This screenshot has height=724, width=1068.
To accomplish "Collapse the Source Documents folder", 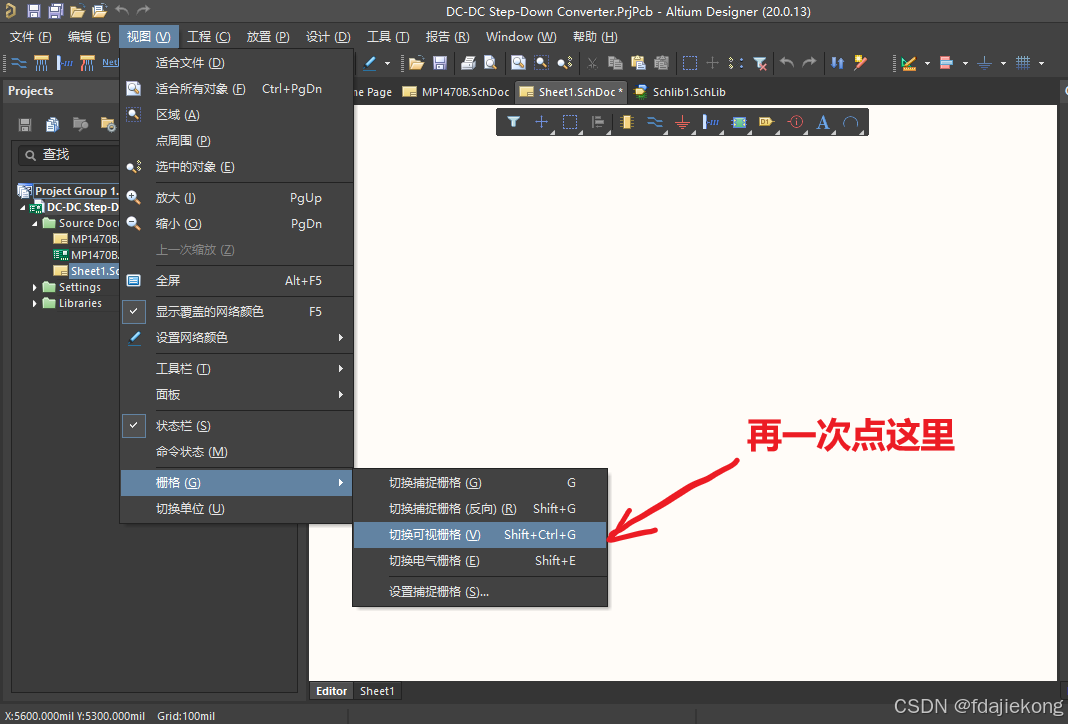I will point(35,223).
